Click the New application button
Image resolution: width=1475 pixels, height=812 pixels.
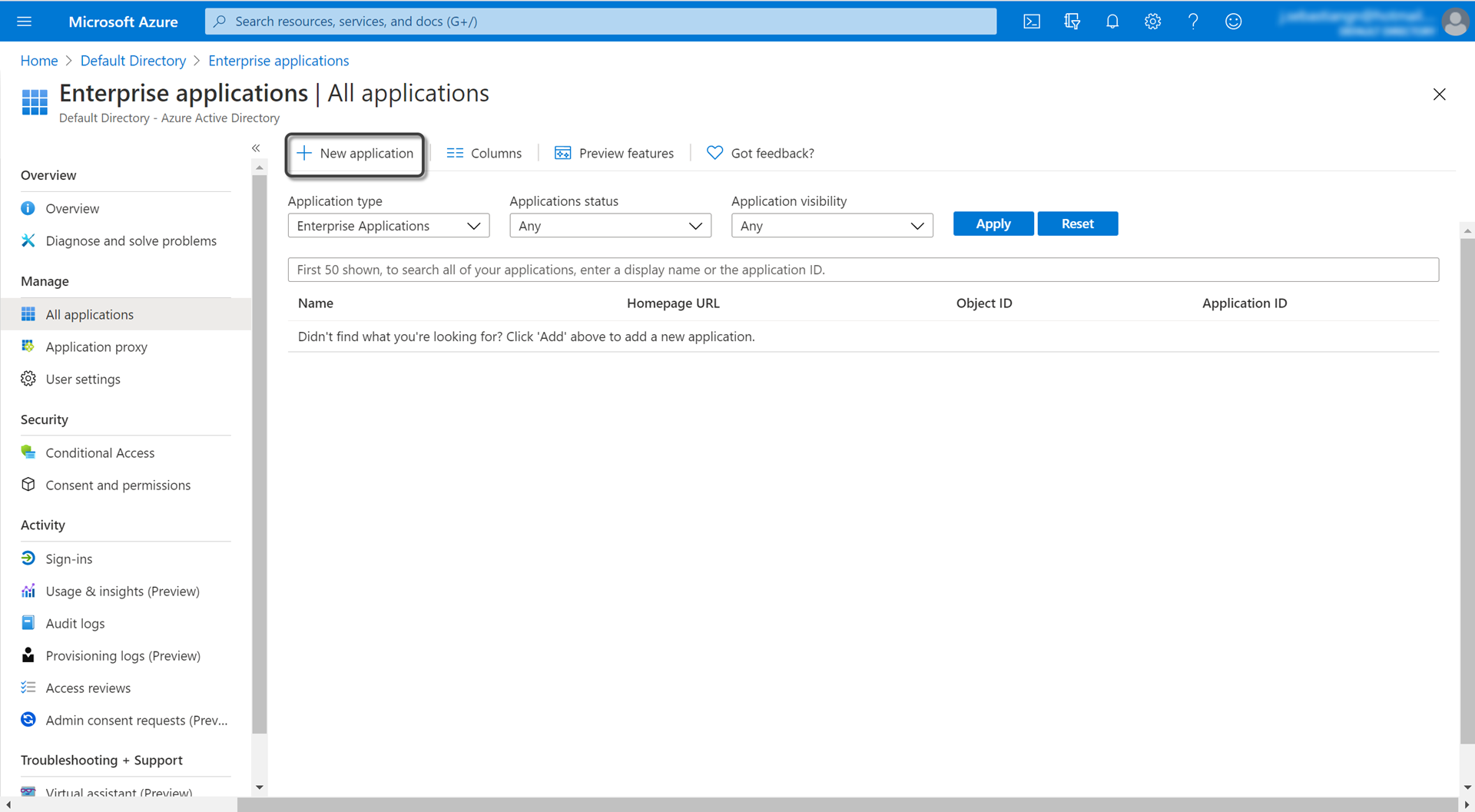[x=355, y=154]
